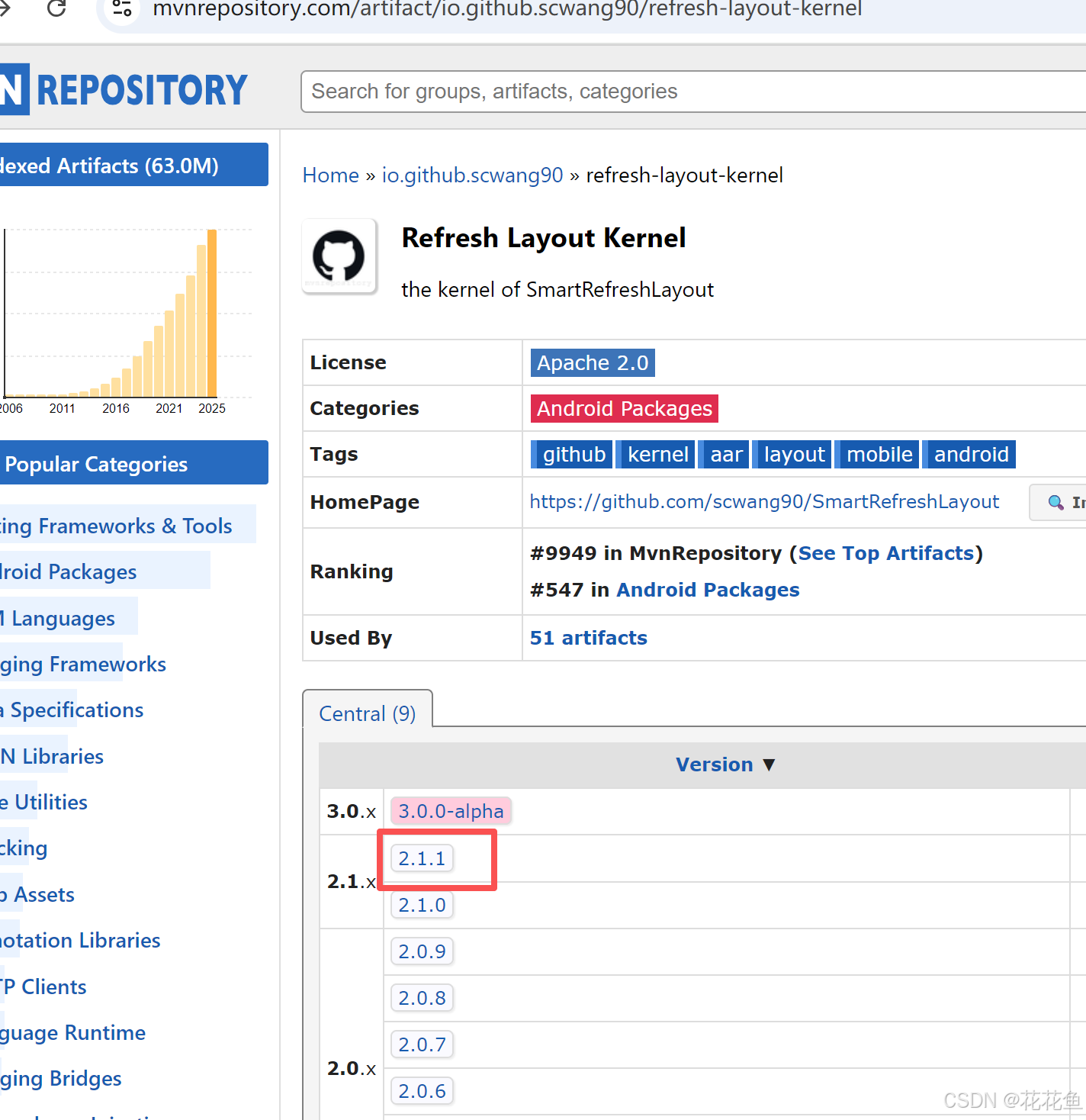Open the Android Packages category badge

(x=625, y=408)
